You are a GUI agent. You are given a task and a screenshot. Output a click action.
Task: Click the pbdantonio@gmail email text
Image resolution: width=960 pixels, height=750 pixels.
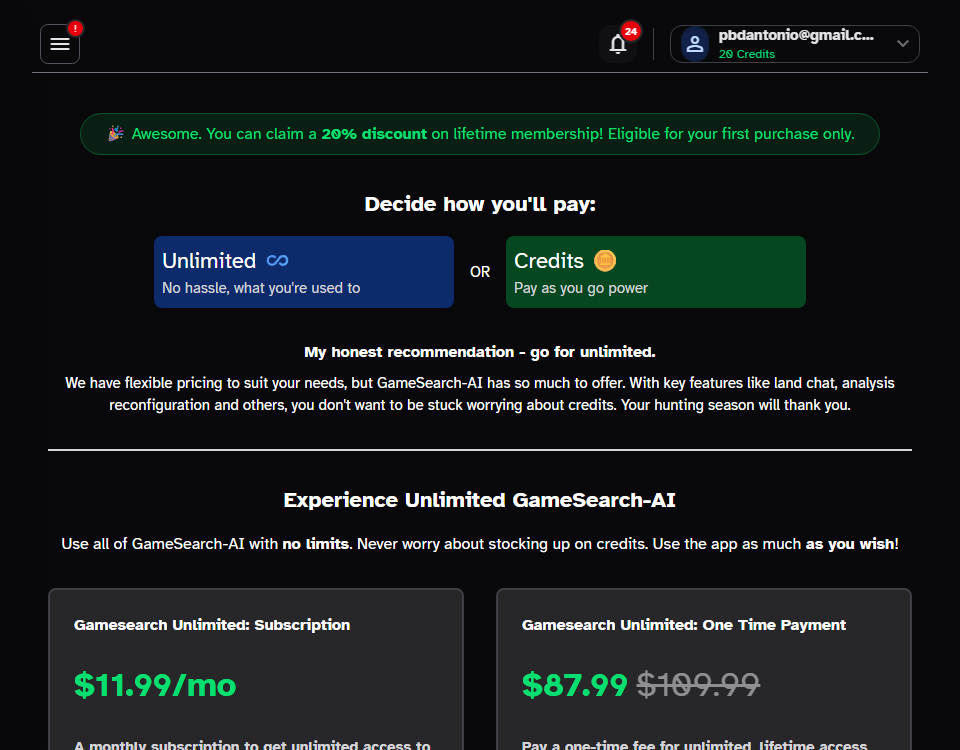pyautogui.click(x=796, y=36)
